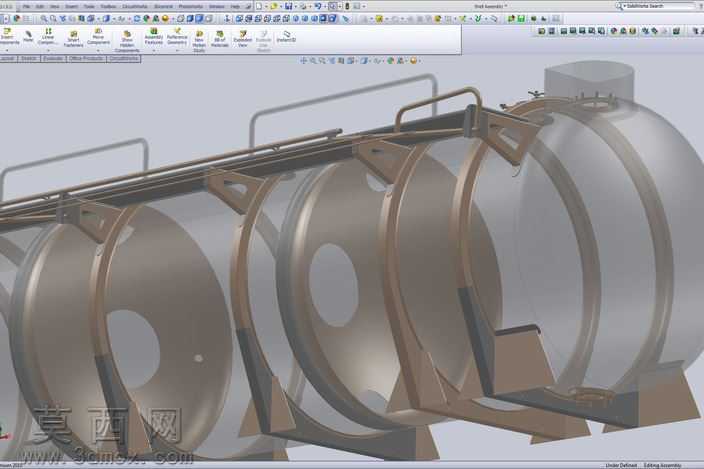Expand the Move Component dropdown arrow
704x469 pixels.
tap(98, 50)
